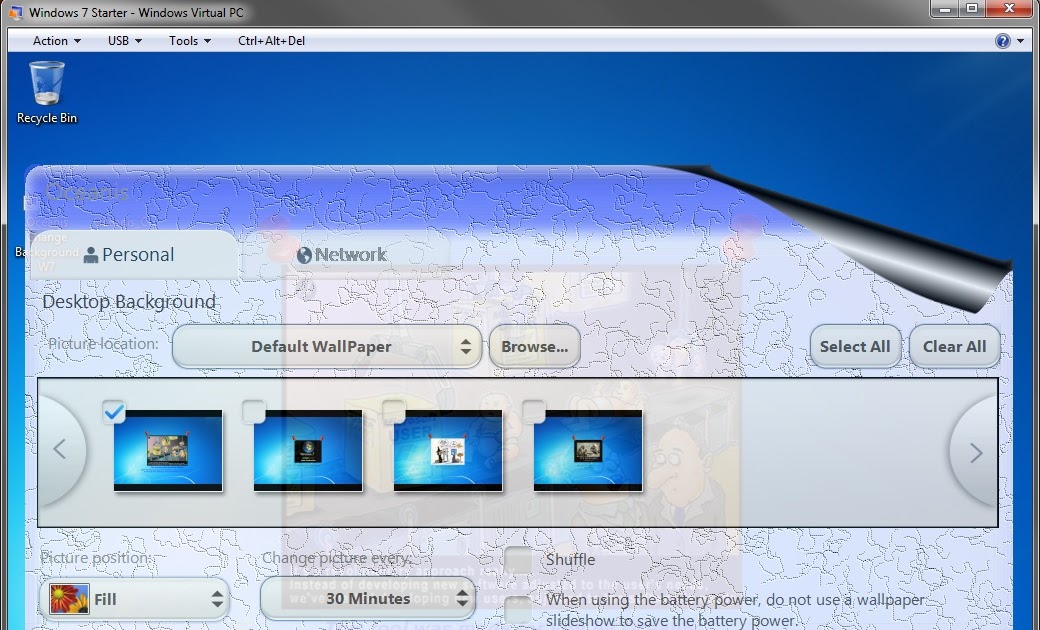Select the fourth wallpaper thumbnail with dark picture
The height and width of the screenshot is (630, 1040).
(x=588, y=450)
